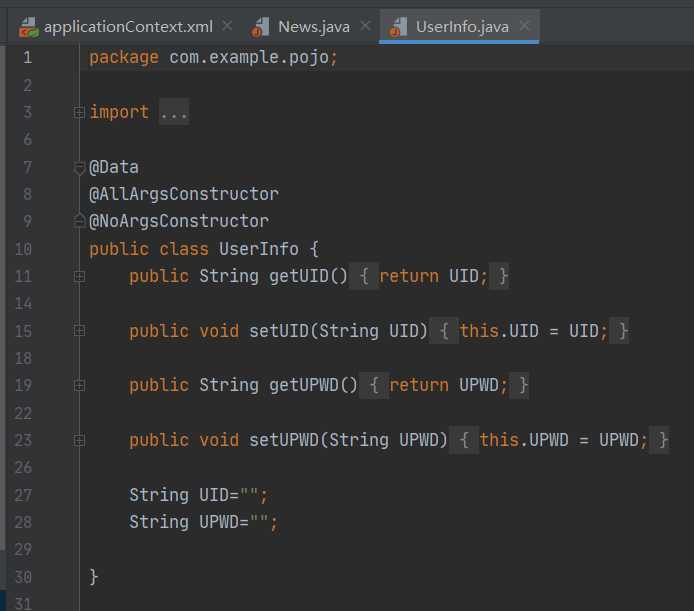Close the News.java tab
694x611 pixels.
tap(365, 26)
